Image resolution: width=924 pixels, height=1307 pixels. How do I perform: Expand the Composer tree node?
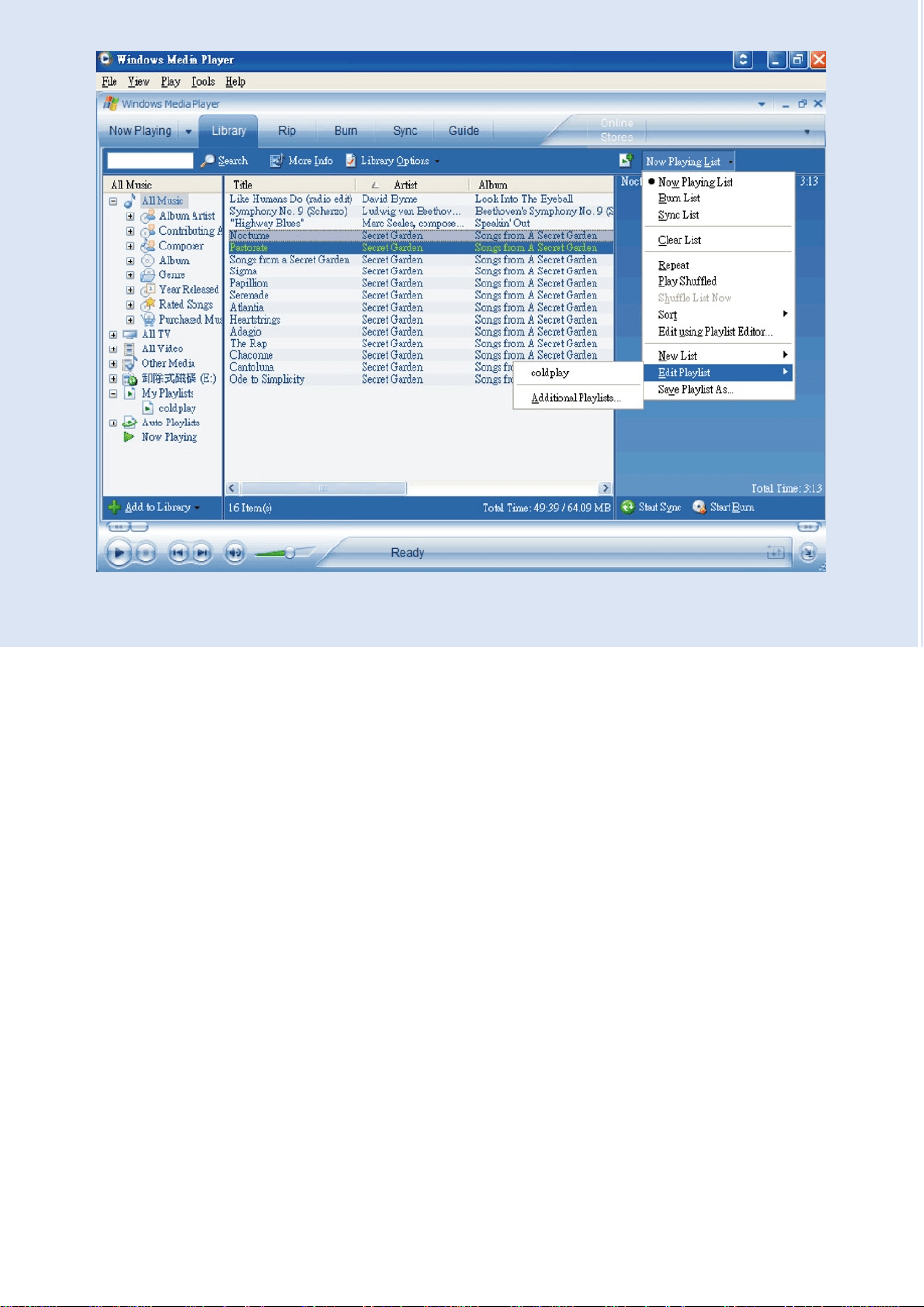click(x=130, y=246)
